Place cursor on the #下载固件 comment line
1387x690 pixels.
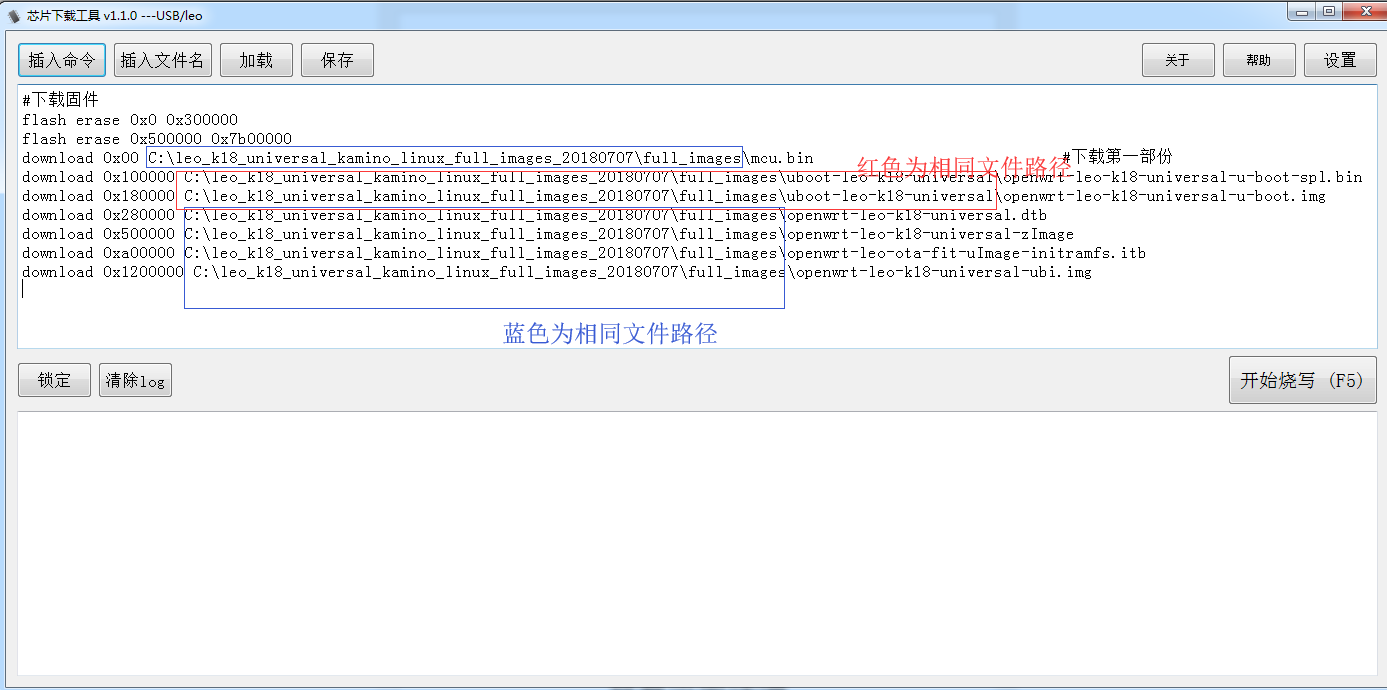pos(61,100)
